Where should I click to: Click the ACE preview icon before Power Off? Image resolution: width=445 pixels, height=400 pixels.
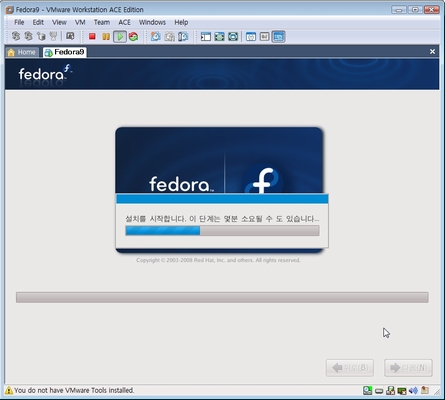pyautogui.click(x=70, y=36)
